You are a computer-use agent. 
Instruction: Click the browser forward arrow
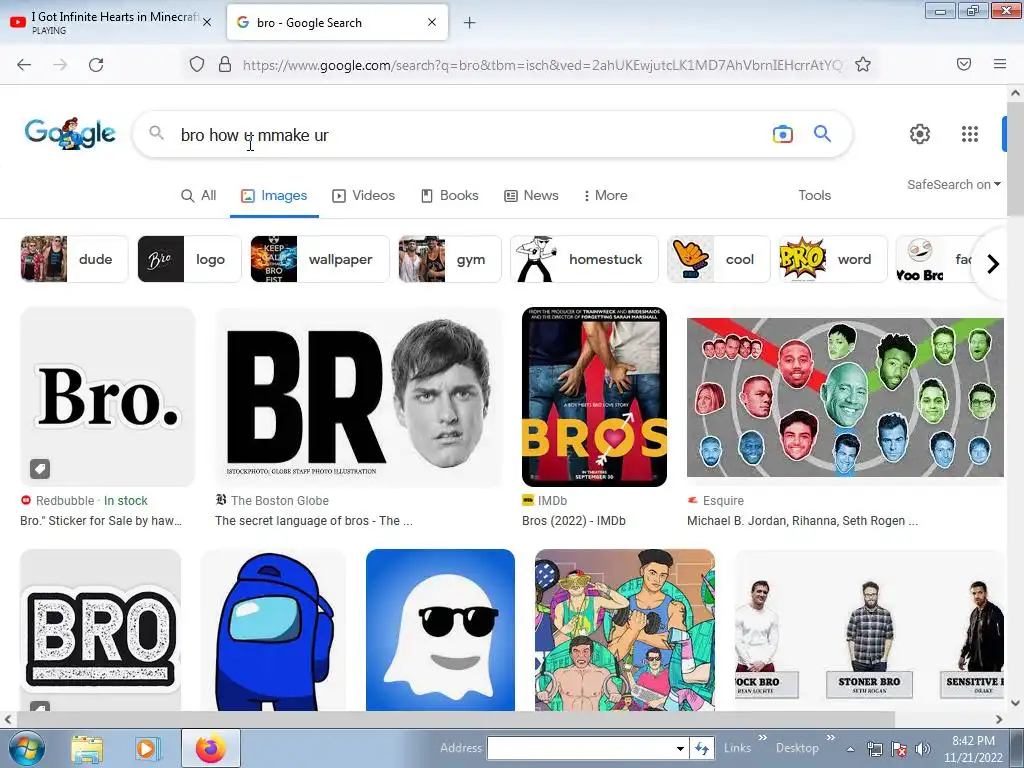tap(60, 64)
